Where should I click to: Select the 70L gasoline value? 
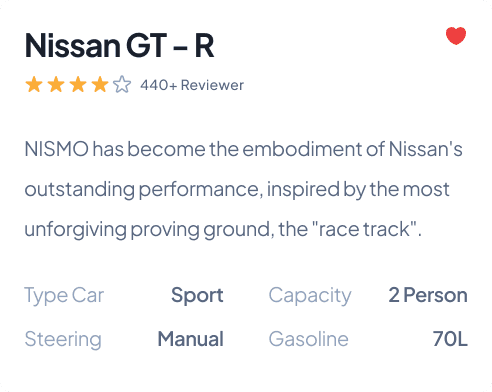[x=450, y=339]
